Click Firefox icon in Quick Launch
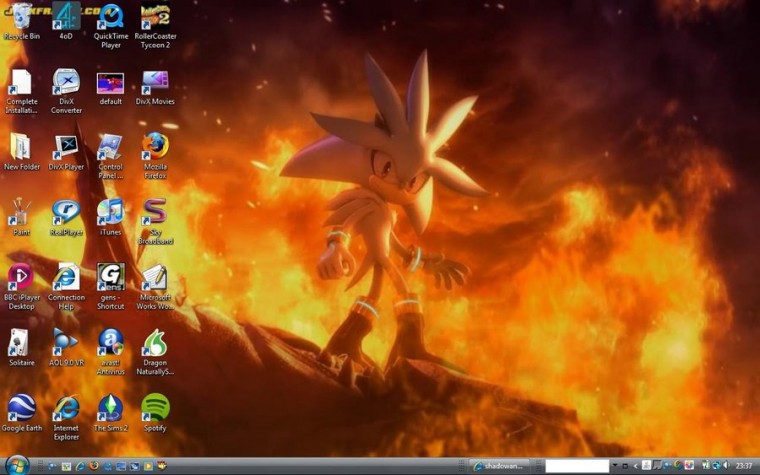The image size is (760, 475). coord(94,466)
